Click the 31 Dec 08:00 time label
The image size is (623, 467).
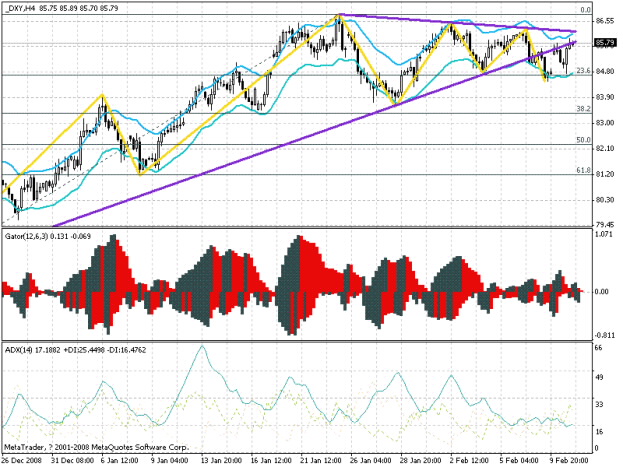[x=72, y=460]
